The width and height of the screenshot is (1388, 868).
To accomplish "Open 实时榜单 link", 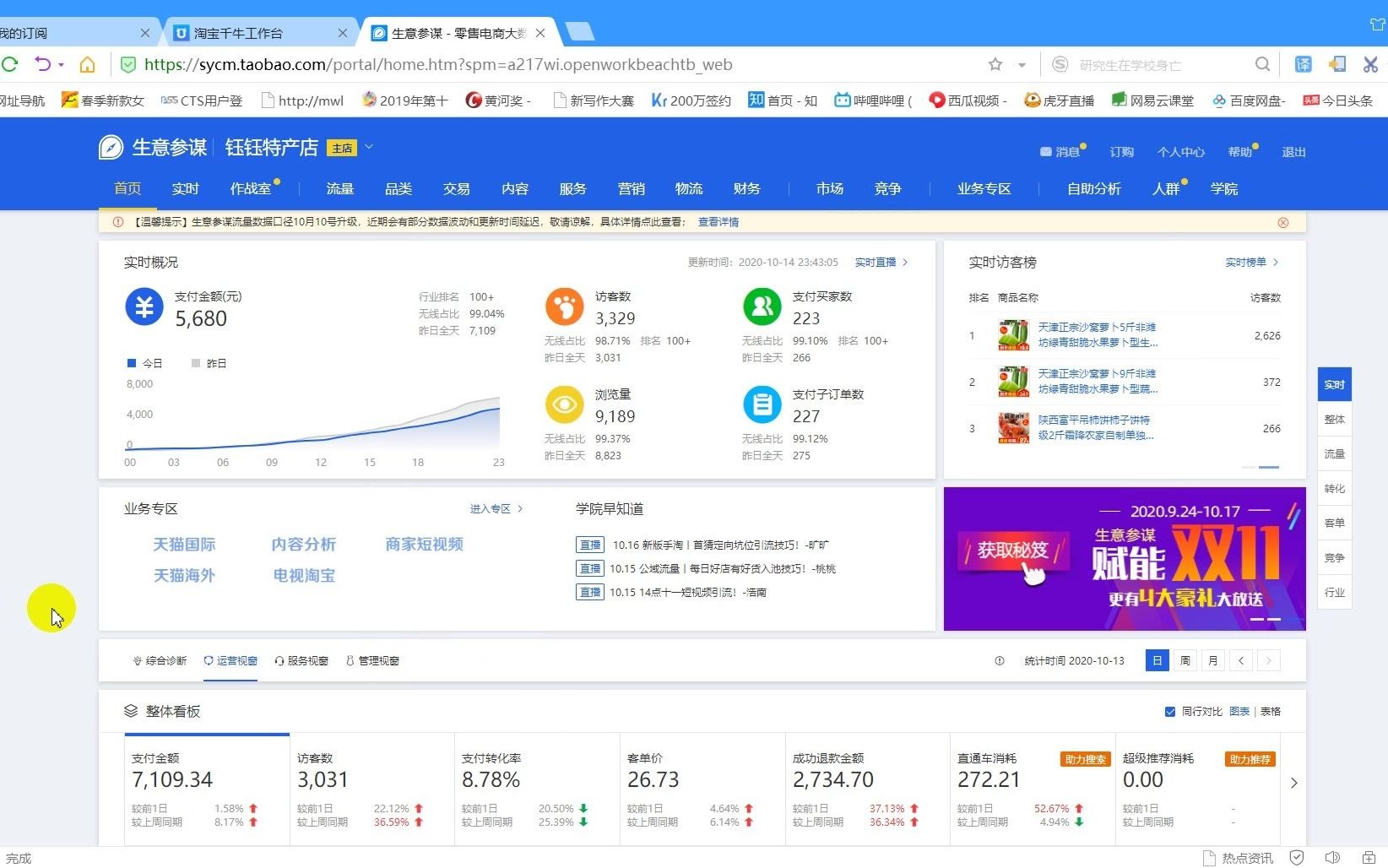I will tap(1252, 263).
